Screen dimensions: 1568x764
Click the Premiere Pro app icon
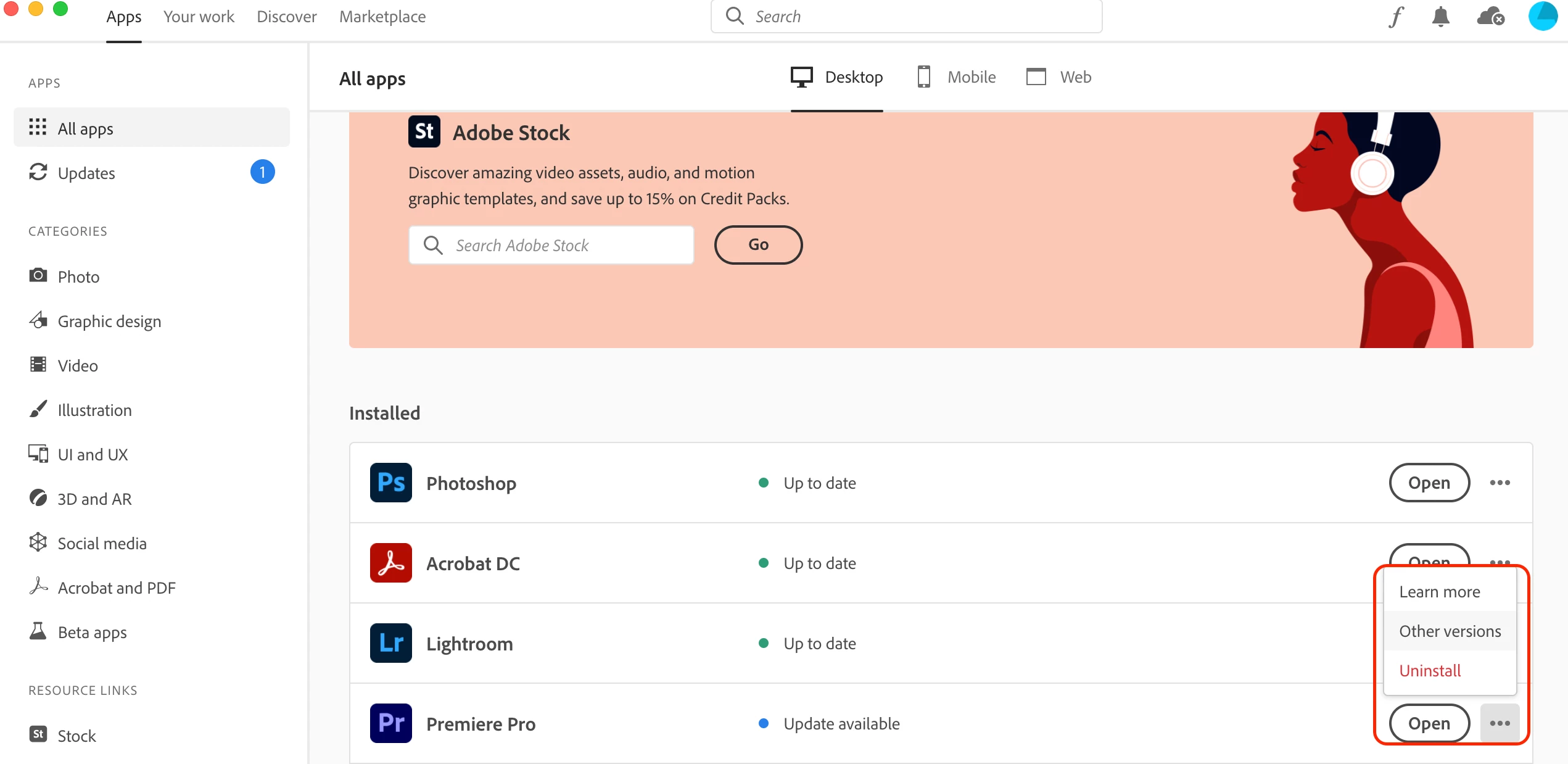[x=390, y=723]
